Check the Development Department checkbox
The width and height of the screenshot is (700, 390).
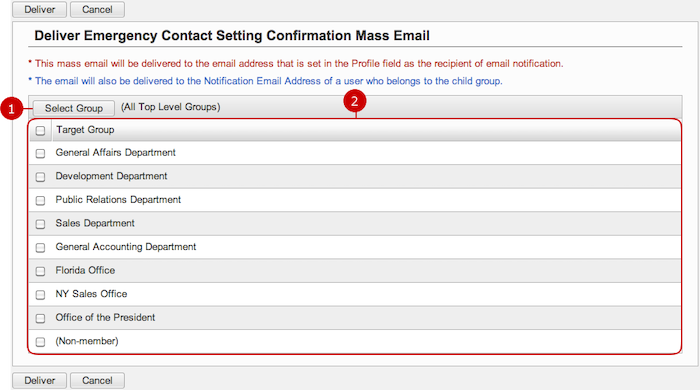click(40, 177)
